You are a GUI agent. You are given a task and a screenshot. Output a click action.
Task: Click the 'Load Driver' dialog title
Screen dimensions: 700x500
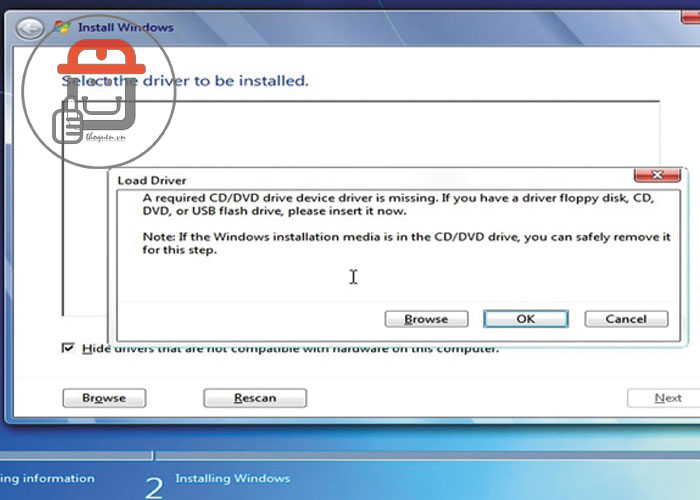(152, 181)
